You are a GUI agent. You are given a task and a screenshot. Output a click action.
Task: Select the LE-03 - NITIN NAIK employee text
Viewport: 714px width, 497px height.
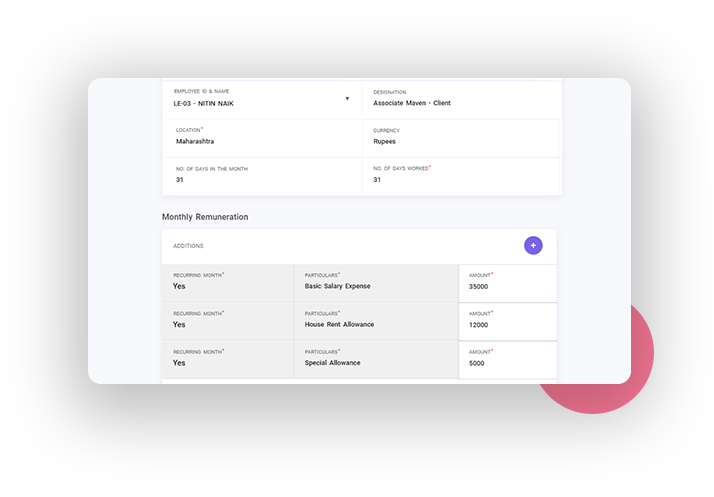point(203,103)
